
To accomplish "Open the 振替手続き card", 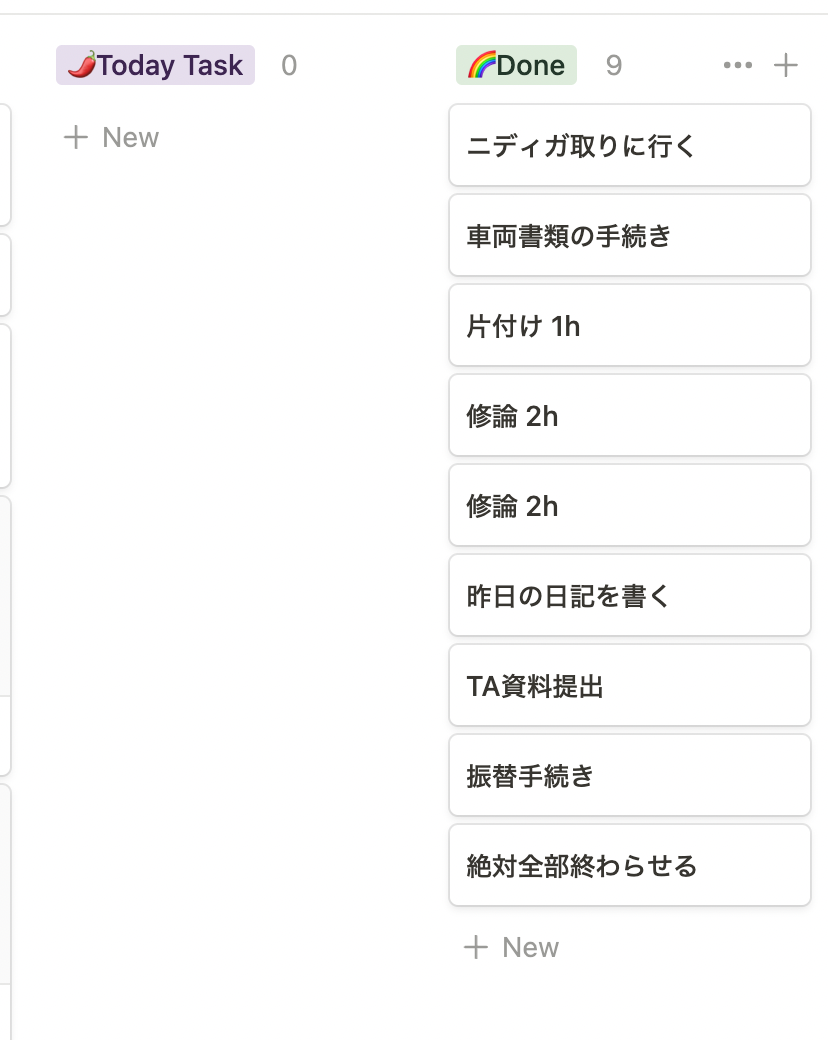I will pos(629,776).
